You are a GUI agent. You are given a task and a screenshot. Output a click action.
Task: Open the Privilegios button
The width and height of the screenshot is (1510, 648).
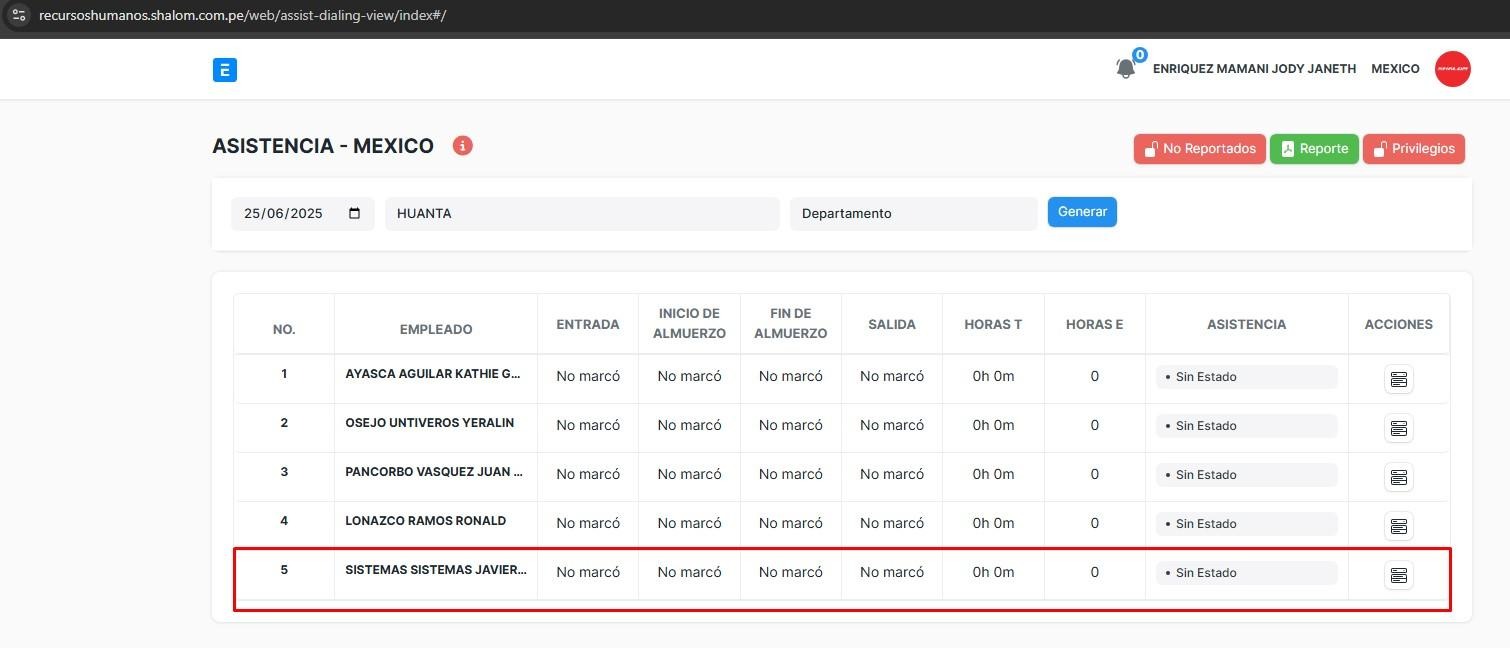pos(1413,149)
